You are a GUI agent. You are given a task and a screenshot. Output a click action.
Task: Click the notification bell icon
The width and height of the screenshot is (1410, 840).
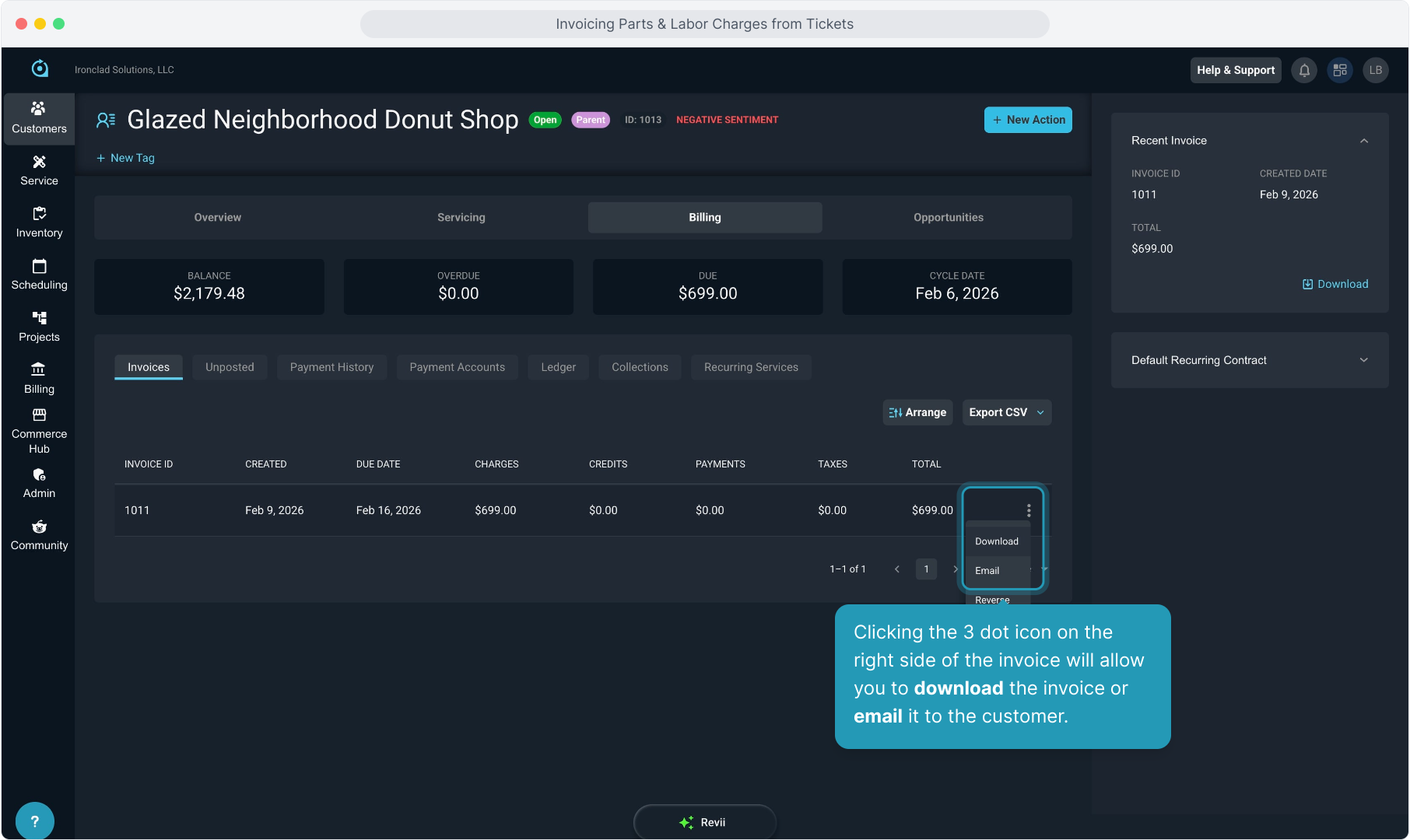click(x=1304, y=70)
